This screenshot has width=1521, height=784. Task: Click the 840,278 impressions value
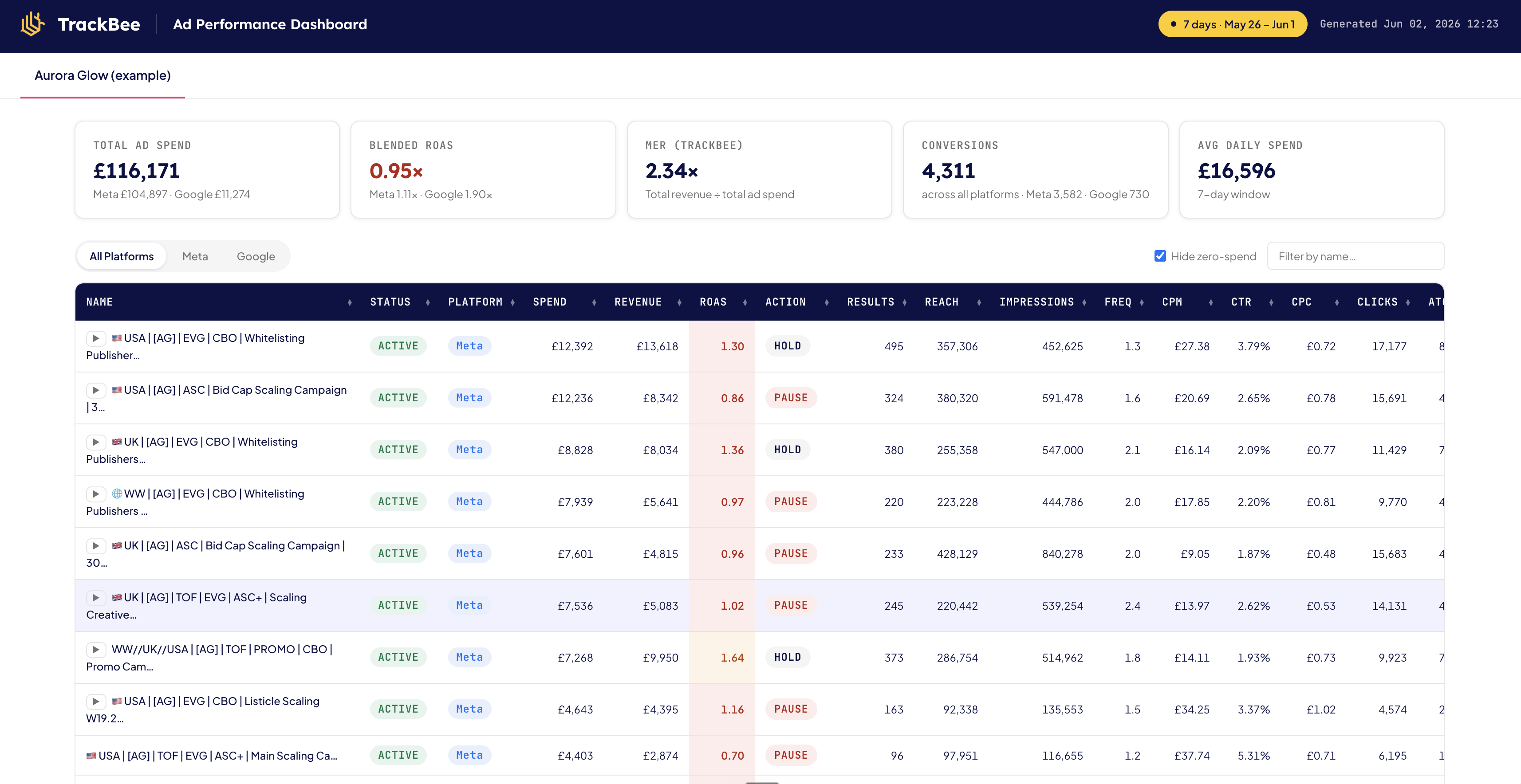[x=1062, y=554]
